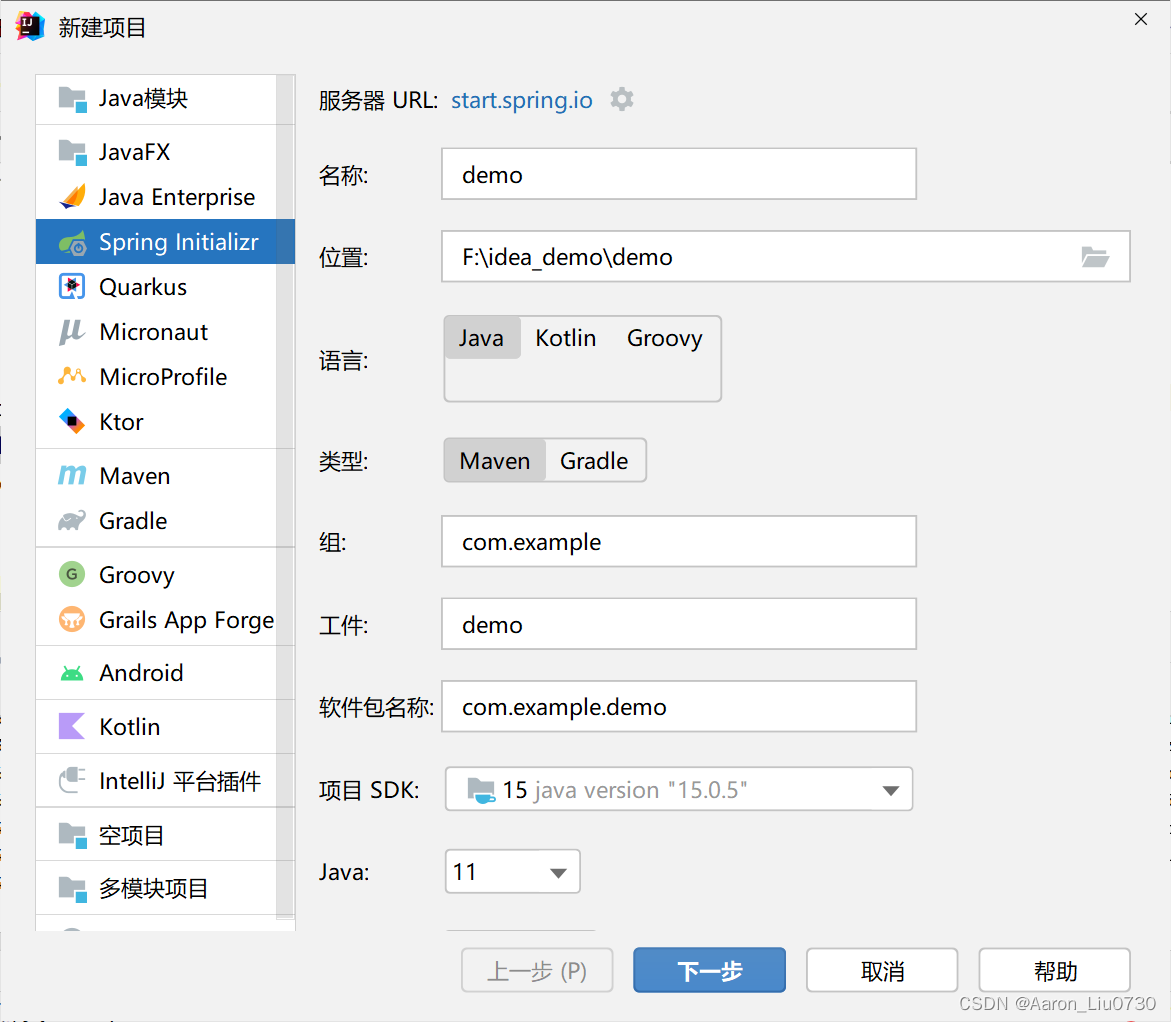Choose the Micronaut generator icon
Viewport: 1171px width, 1022px height.
[72, 332]
